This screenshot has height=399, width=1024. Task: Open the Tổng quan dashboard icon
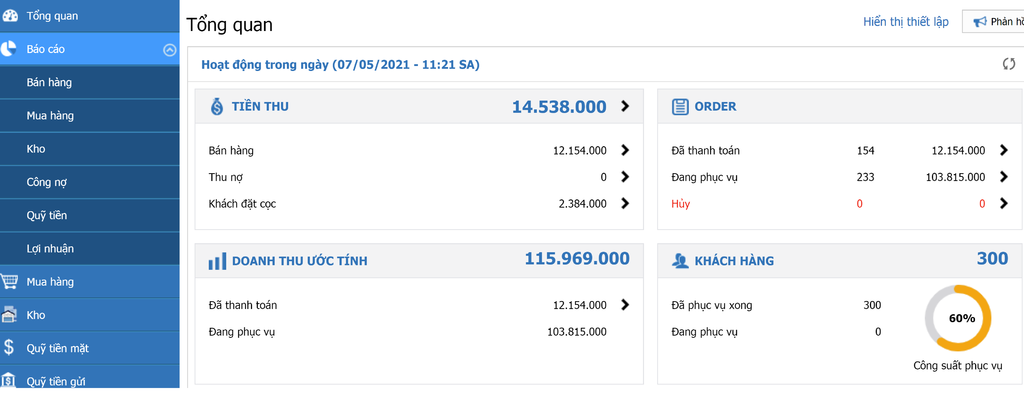click(x=10, y=16)
